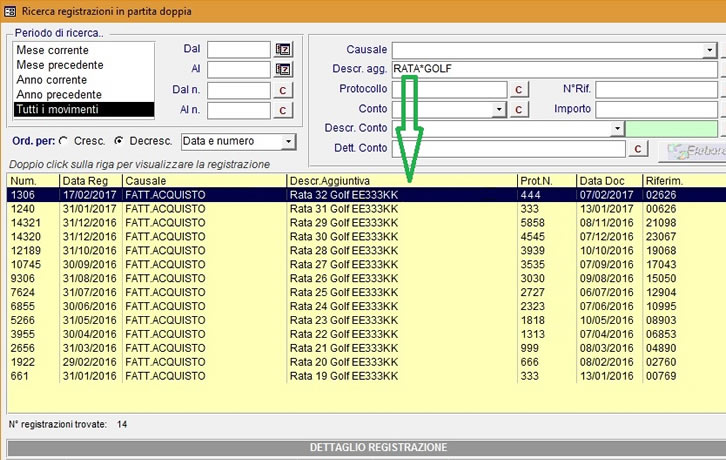Viewport: 726px width, 460px height.
Task: Open the Conto dropdown arrow
Action: [499, 110]
